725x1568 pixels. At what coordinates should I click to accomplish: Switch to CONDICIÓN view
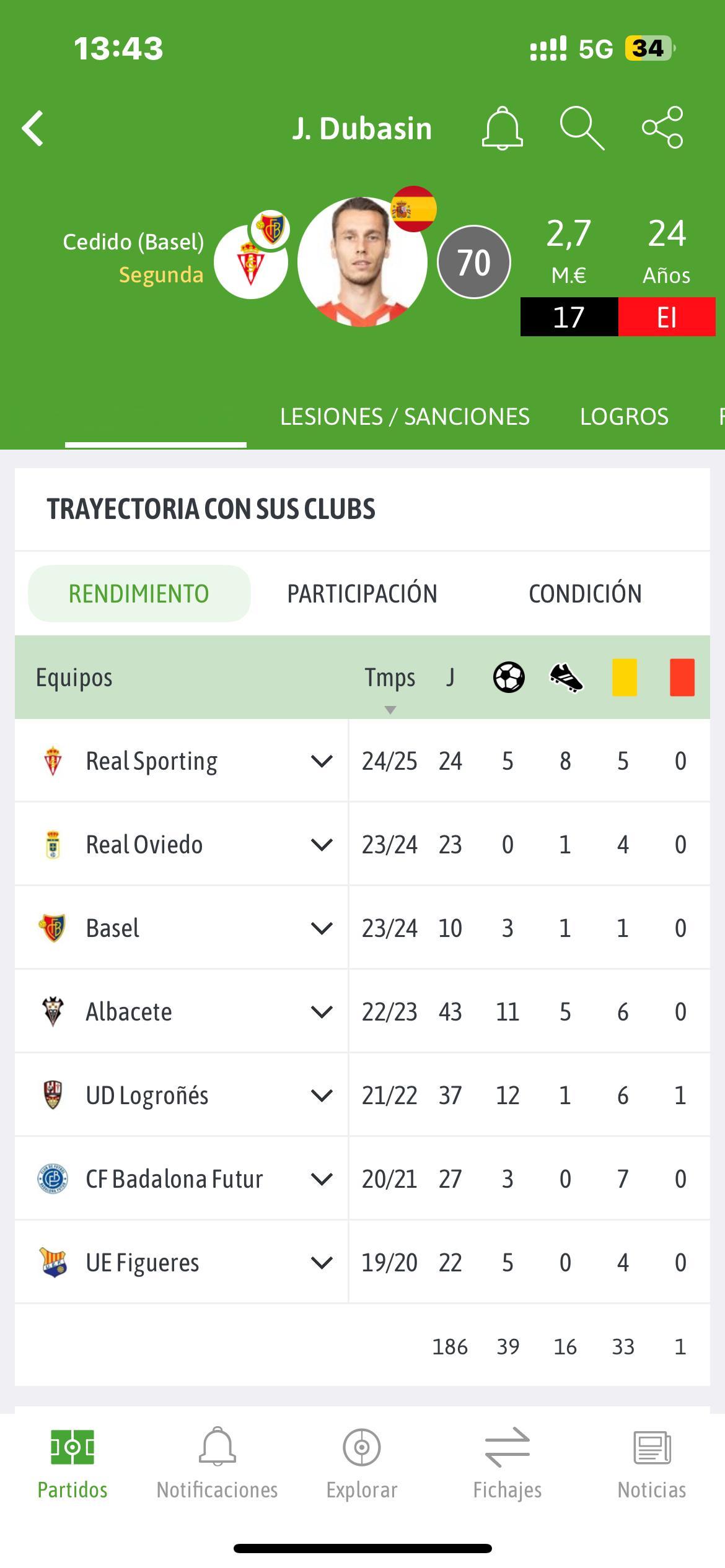coord(585,593)
